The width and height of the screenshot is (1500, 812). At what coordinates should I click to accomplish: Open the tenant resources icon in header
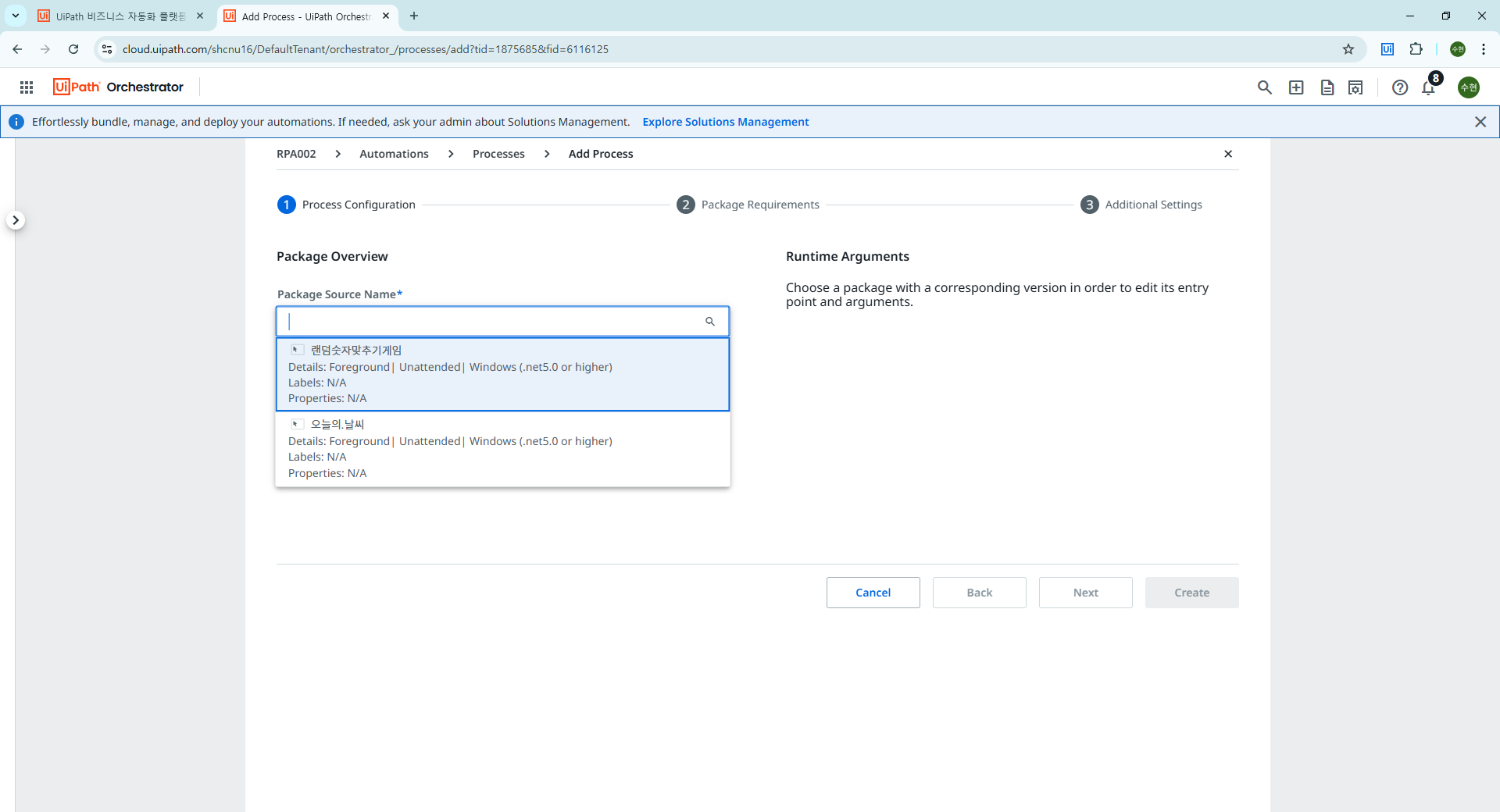point(1355,87)
